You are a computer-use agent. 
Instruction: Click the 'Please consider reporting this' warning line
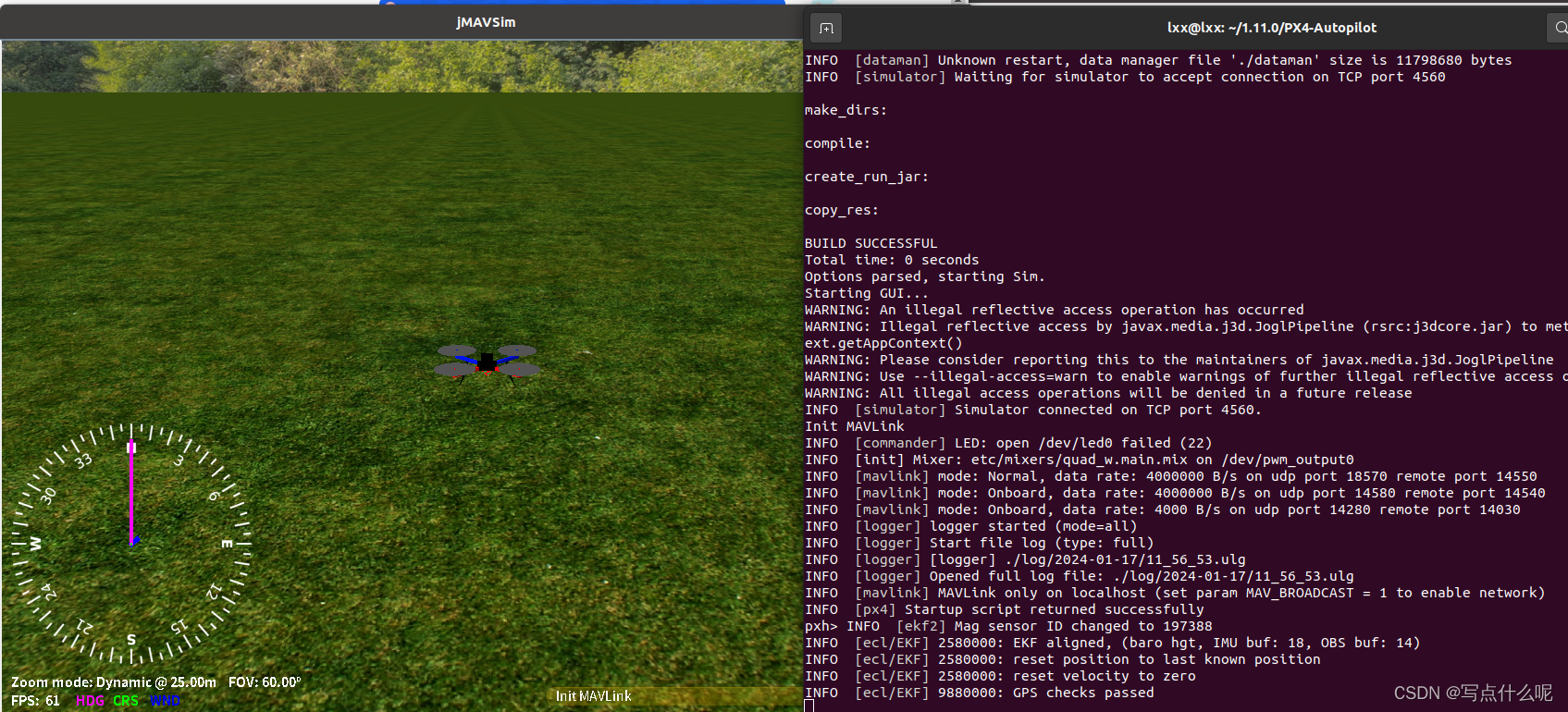point(1179,360)
